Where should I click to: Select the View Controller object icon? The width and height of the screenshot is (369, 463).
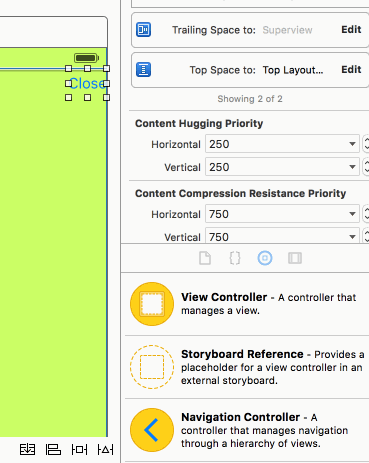152,304
